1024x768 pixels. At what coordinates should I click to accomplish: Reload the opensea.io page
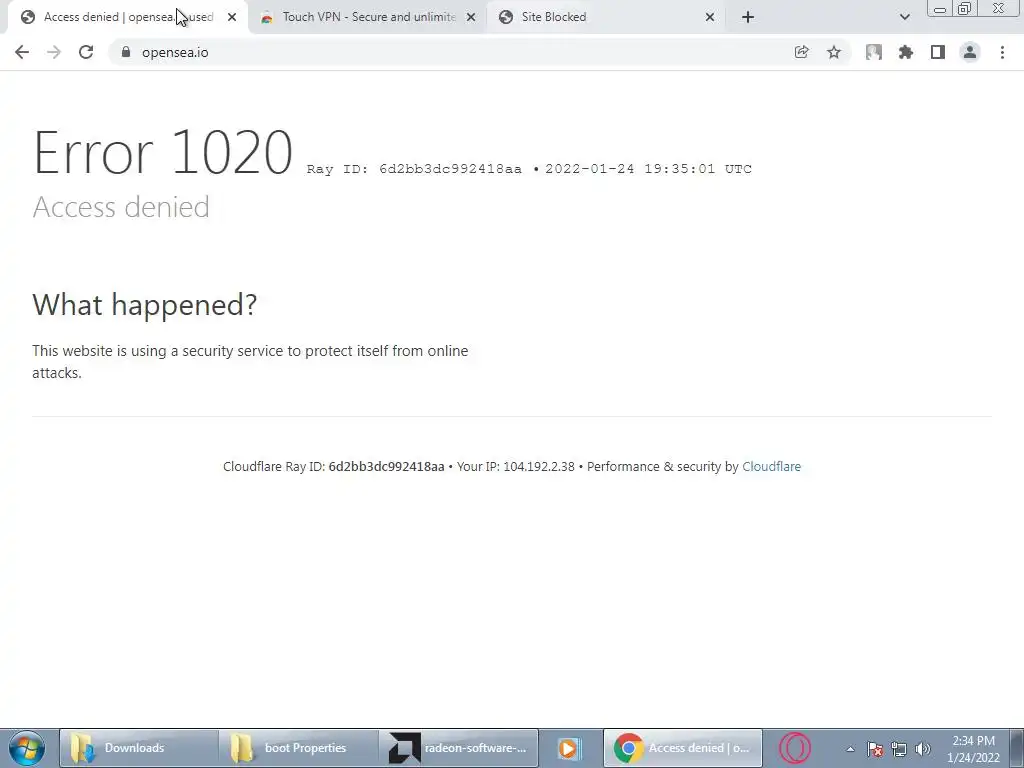click(86, 52)
